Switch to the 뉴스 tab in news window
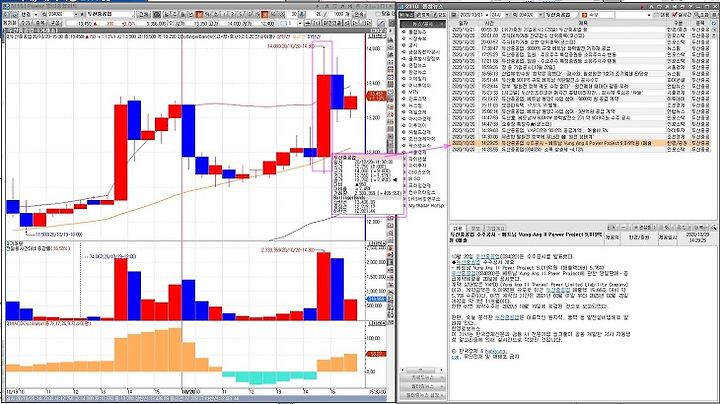The image size is (720, 404). [406, 15]
